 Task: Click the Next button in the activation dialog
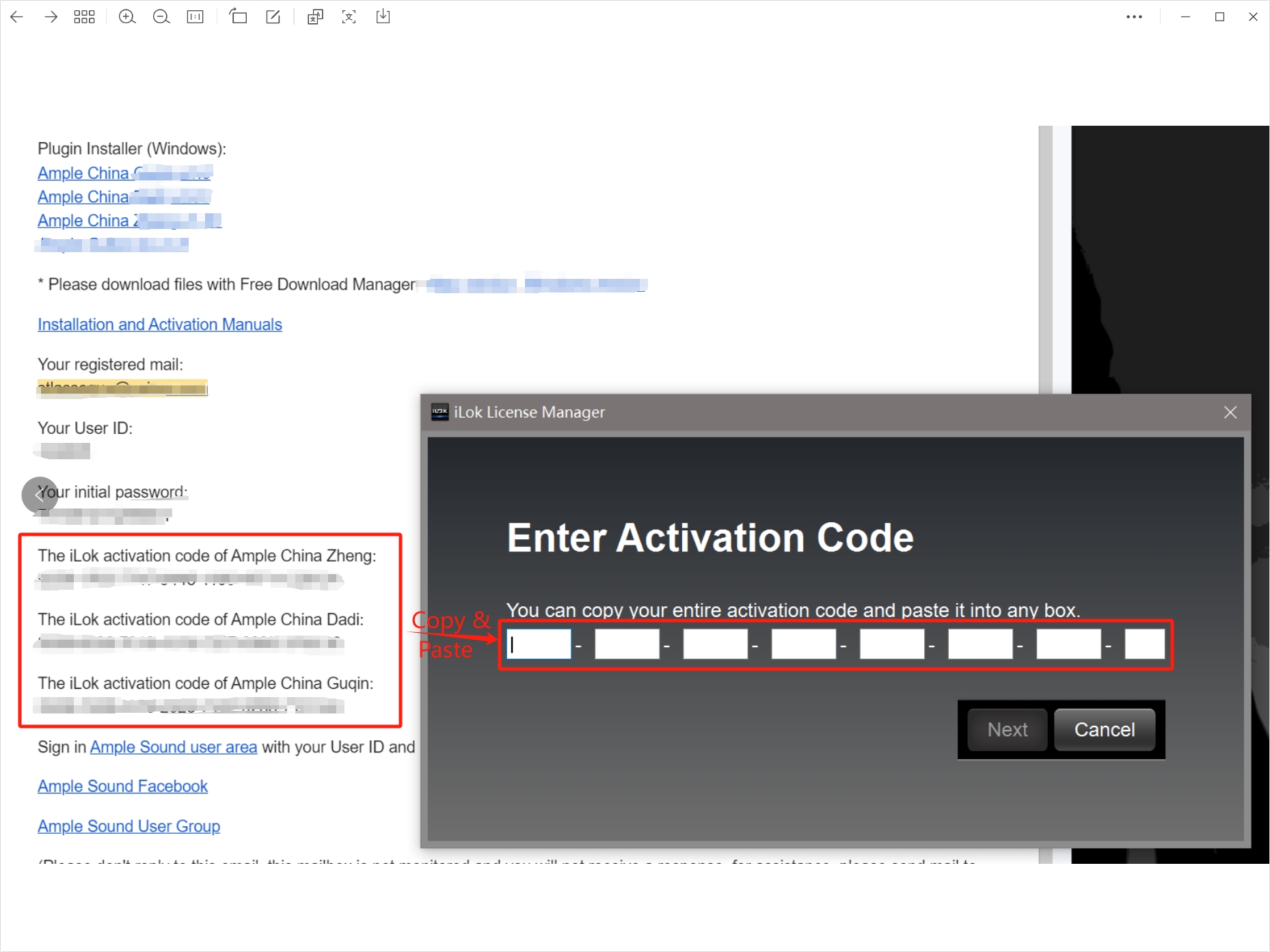click(1008, 730)
